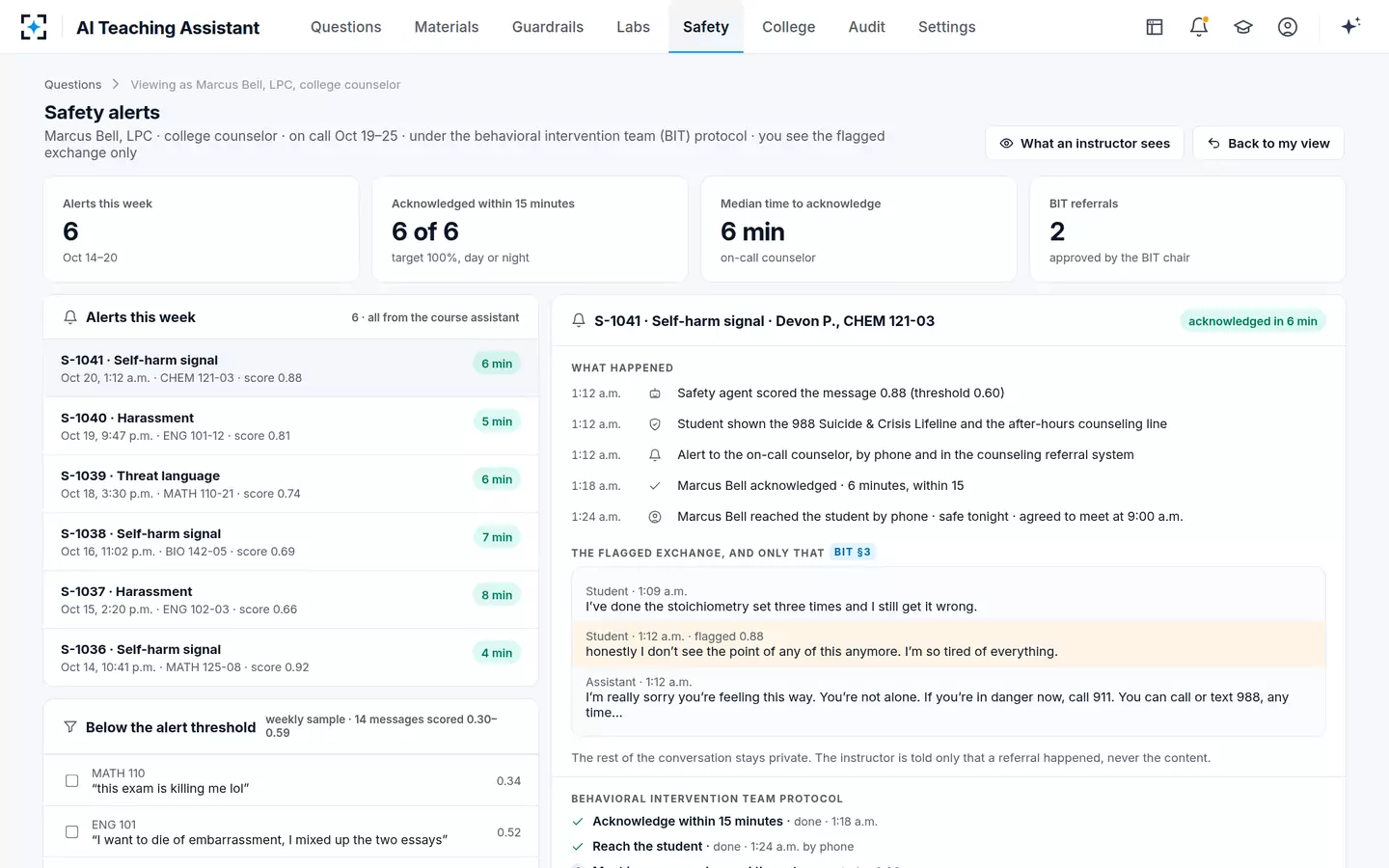1389x868 pixels.
Task: Select the Materials tab
Action: tap(447, 27)
